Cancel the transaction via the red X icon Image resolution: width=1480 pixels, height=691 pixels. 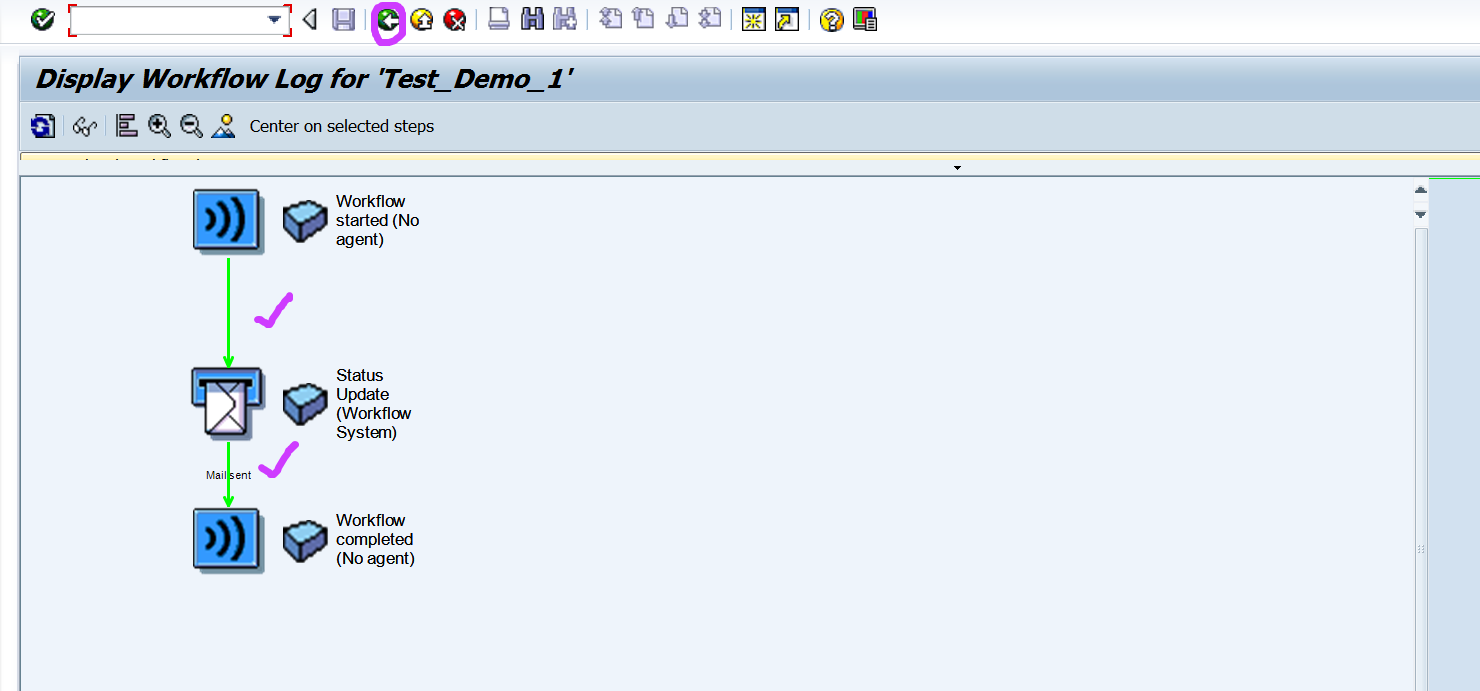click(x=455, y=20)
